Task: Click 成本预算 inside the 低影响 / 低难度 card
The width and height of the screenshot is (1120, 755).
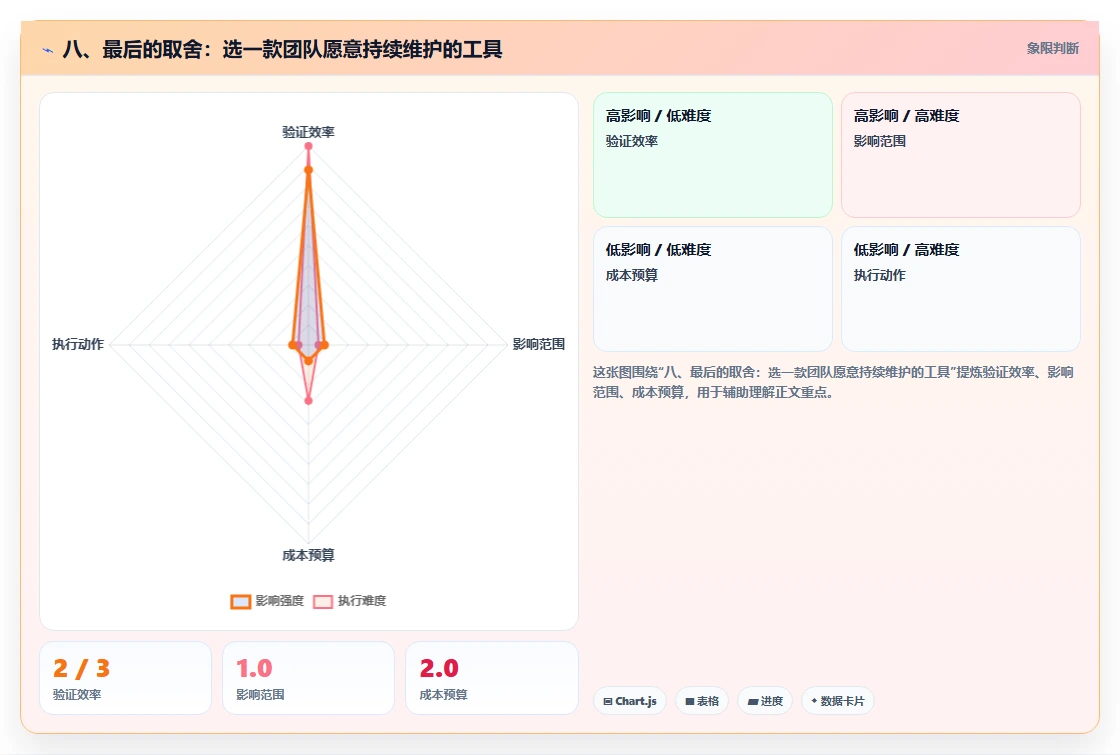Action: (632, 276)
